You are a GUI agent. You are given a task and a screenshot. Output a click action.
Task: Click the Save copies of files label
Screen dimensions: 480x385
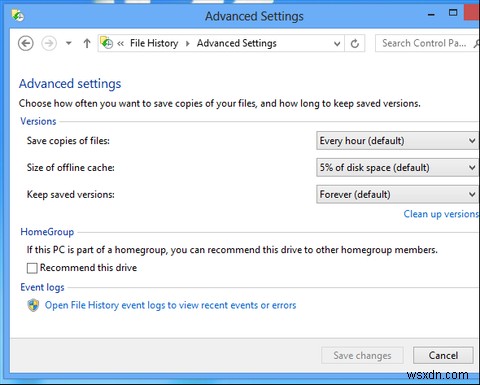(68, 141)
